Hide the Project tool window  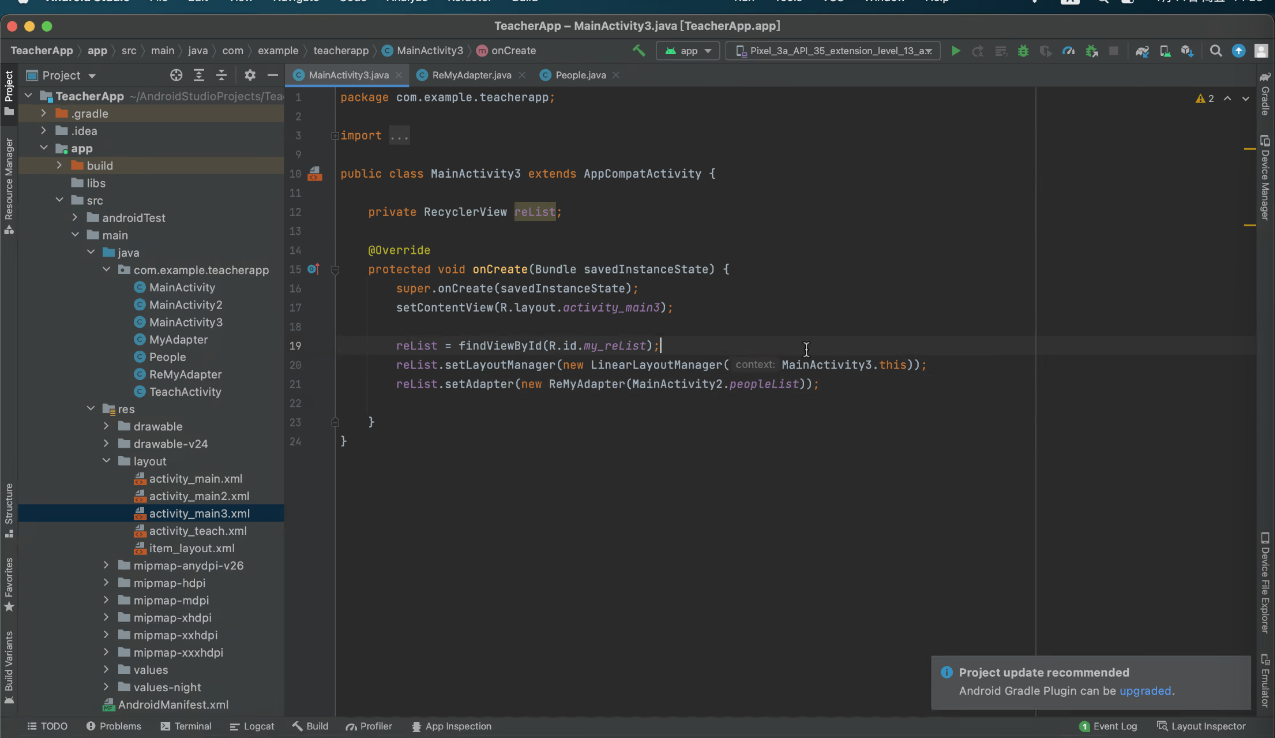coord(272,75)
